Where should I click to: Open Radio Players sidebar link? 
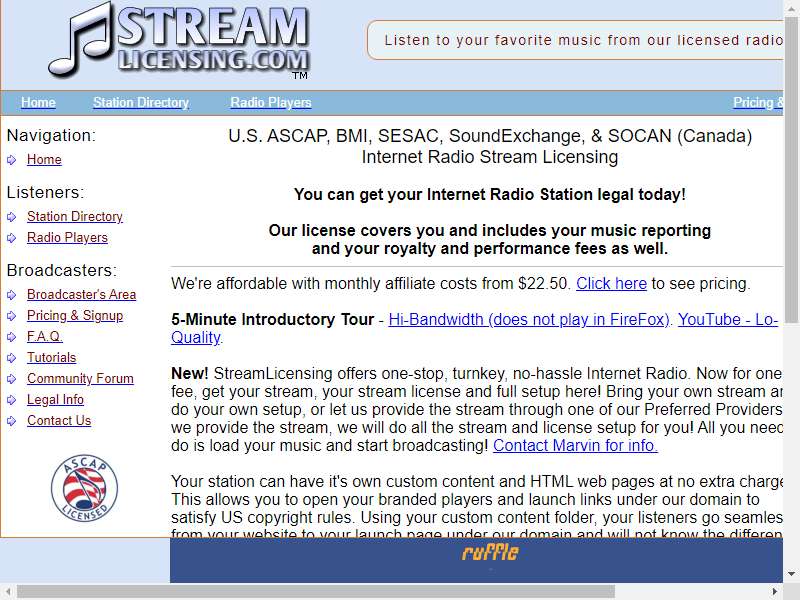pos(67,238)
